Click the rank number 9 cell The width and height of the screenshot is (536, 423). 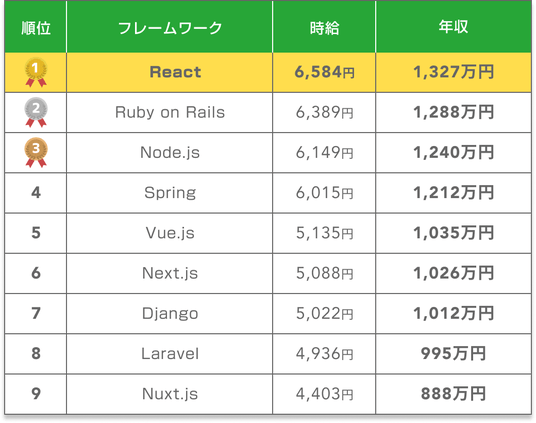coord(36,394)
